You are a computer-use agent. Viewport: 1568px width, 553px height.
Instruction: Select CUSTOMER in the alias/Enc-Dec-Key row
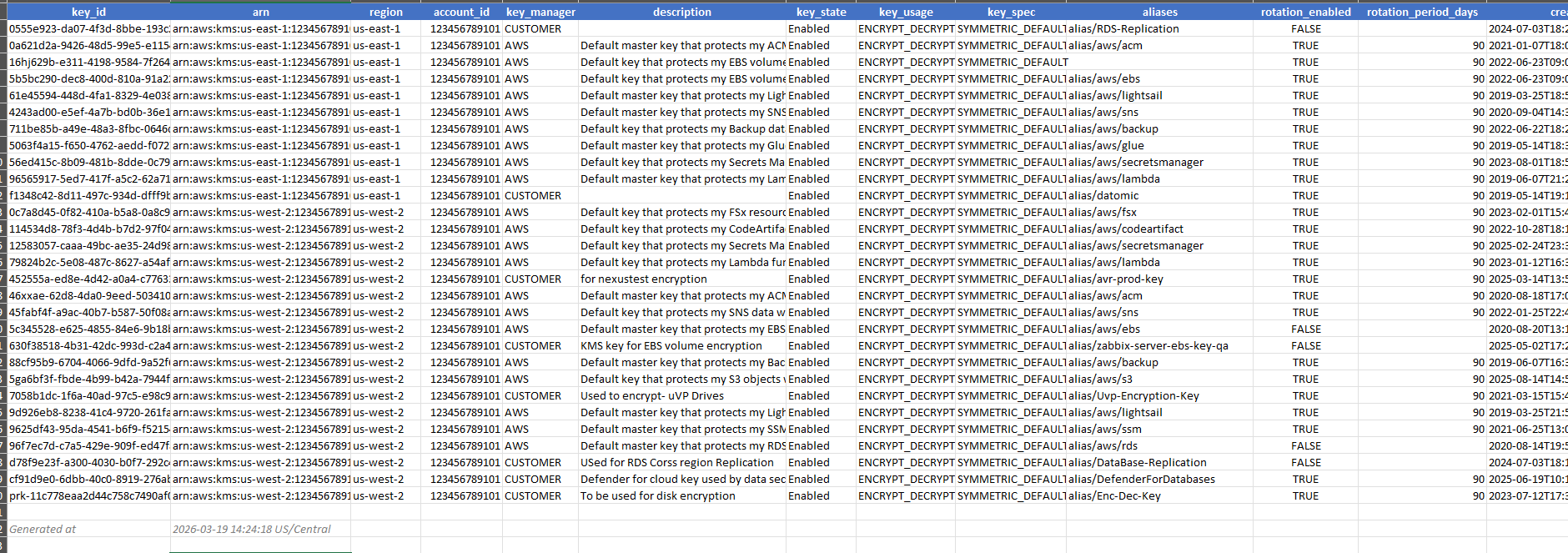(x=540, y=495)
